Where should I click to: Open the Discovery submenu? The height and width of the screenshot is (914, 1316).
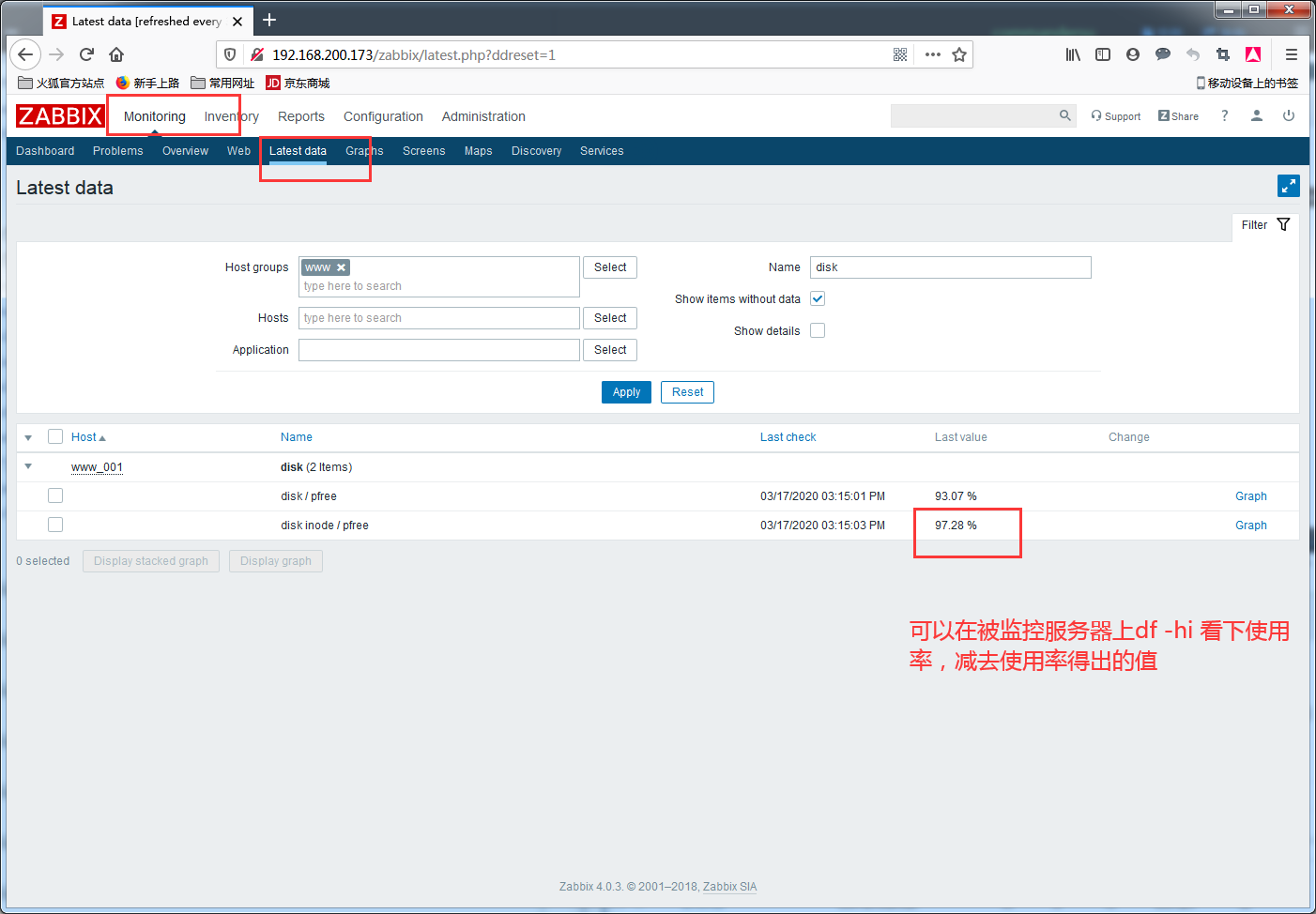(537, 151)
